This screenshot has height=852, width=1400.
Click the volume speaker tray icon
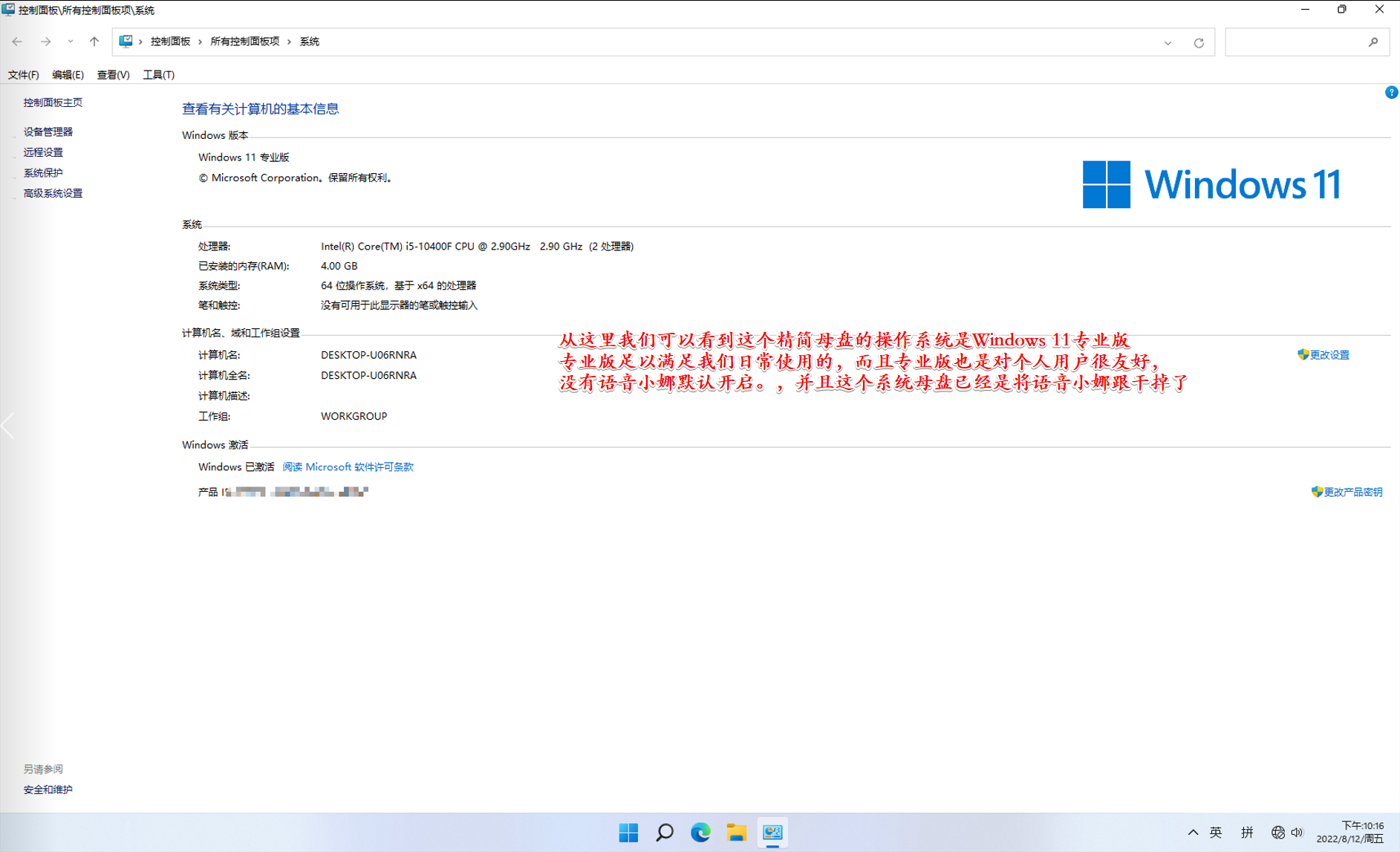click(1297, 833)
